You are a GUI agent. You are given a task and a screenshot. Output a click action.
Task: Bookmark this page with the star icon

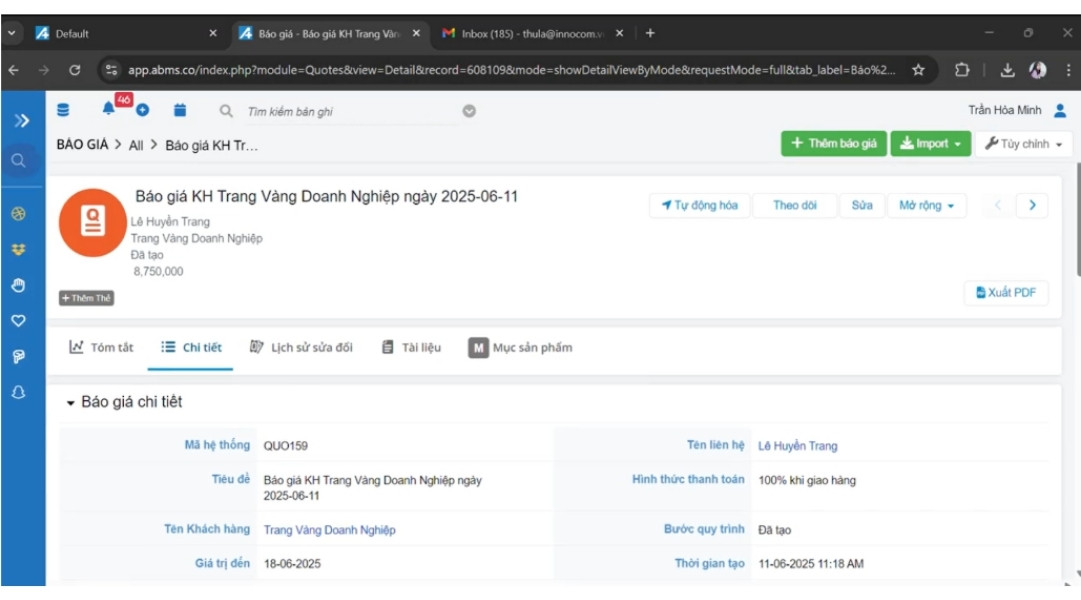(918, 71)
